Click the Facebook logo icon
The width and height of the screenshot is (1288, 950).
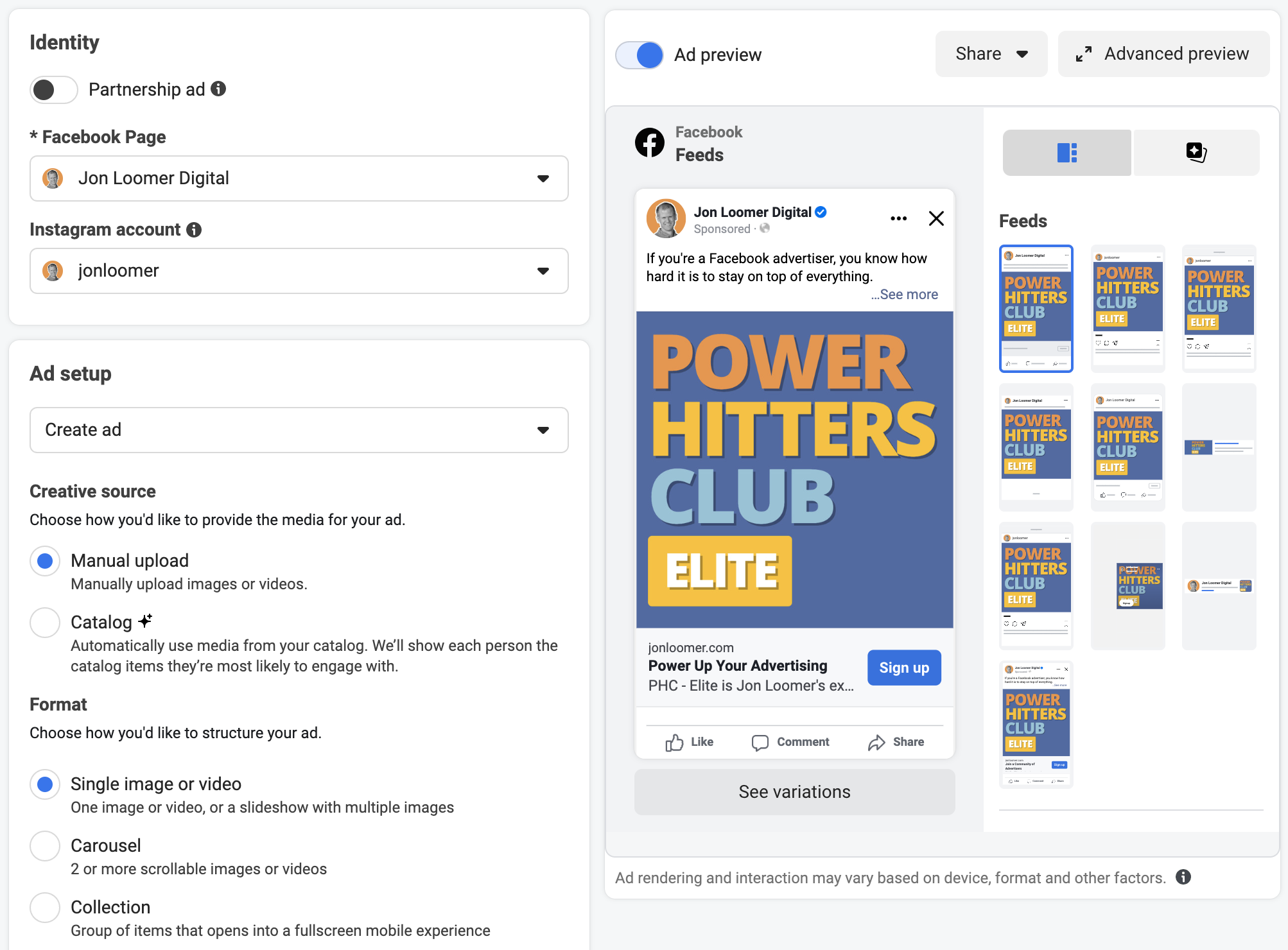coord(650,142)
